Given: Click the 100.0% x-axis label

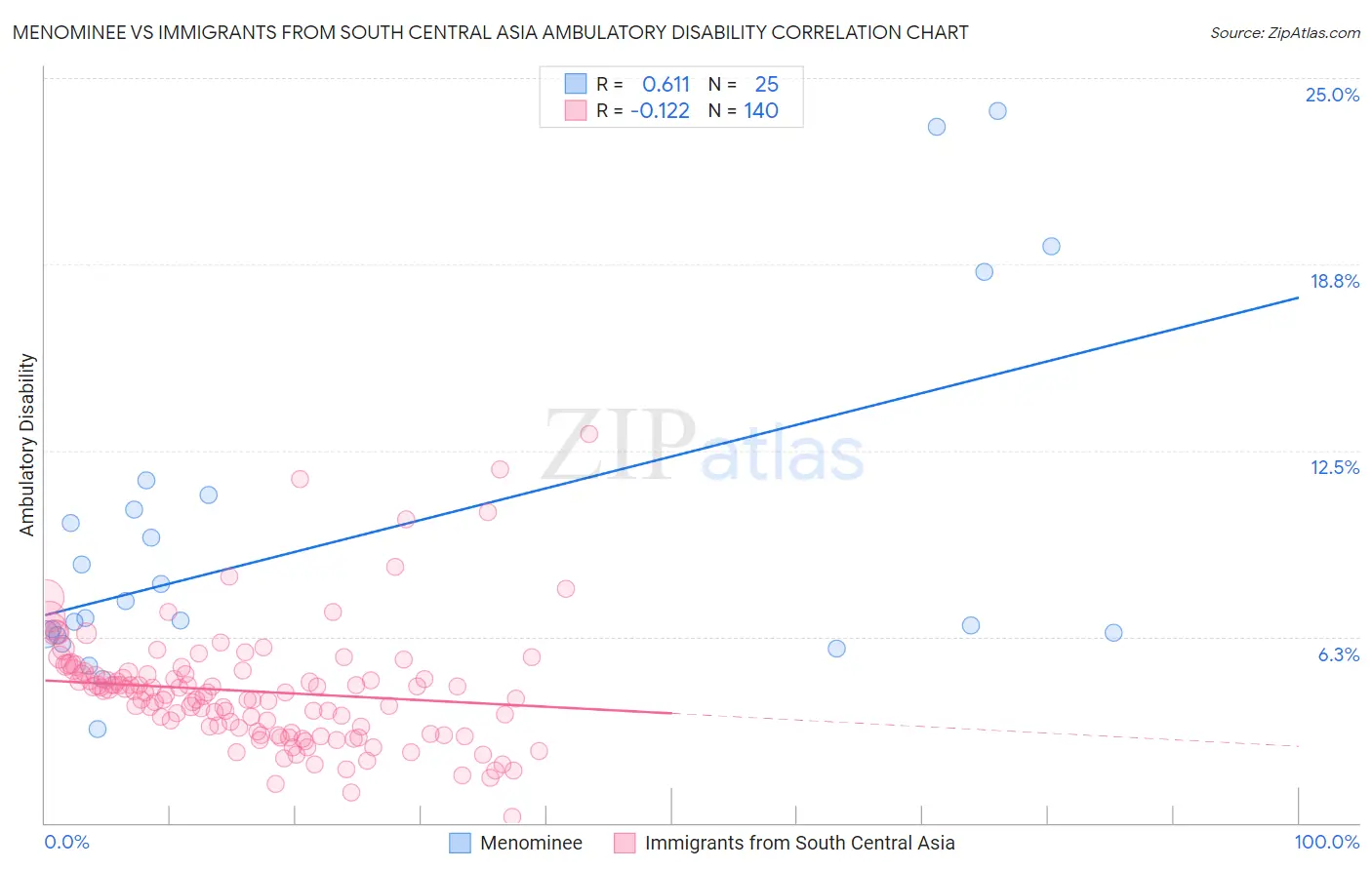Looking at the screenshot, I should point(1327,842).
